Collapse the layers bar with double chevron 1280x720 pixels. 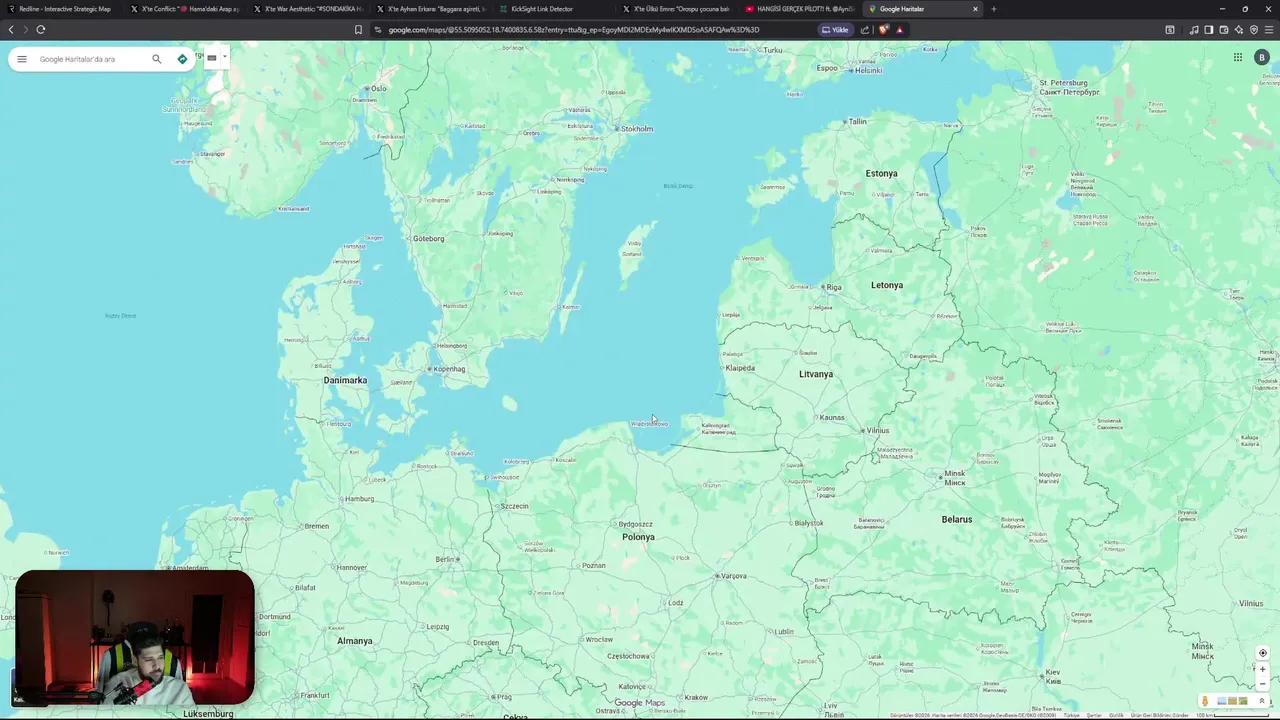pos(1262,701)
